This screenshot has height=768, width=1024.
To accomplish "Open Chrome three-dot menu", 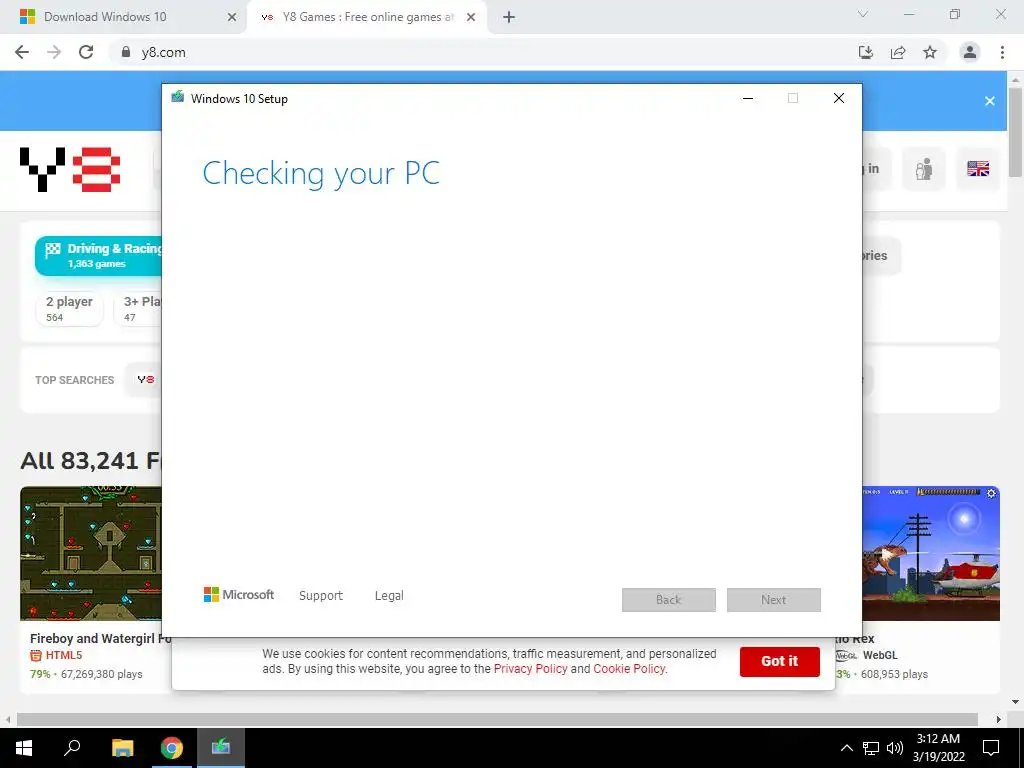I will coord(1002,52).
